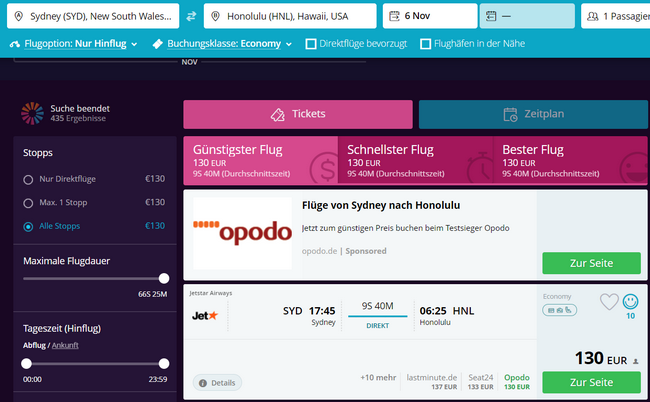Click the 66S 25M max duration value

click(x=153, y=294)
